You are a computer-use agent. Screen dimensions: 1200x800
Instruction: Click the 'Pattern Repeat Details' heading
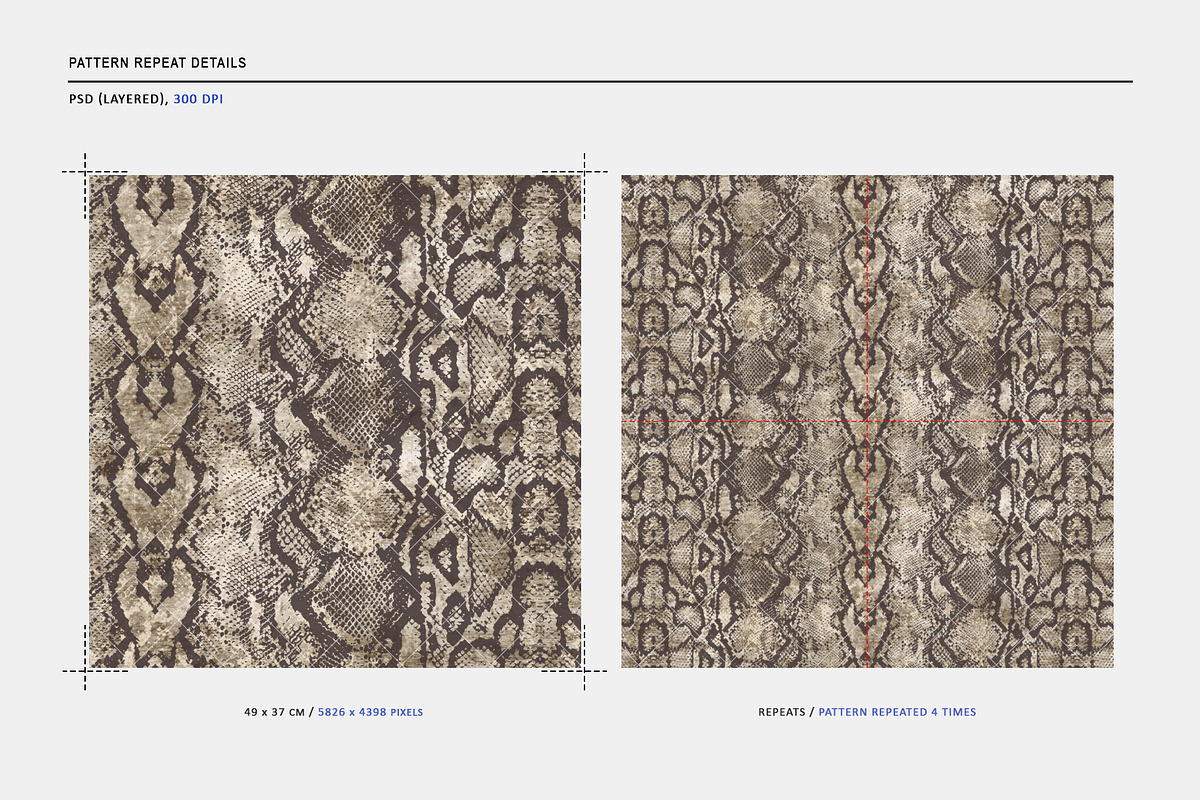[x=157, y=63]
